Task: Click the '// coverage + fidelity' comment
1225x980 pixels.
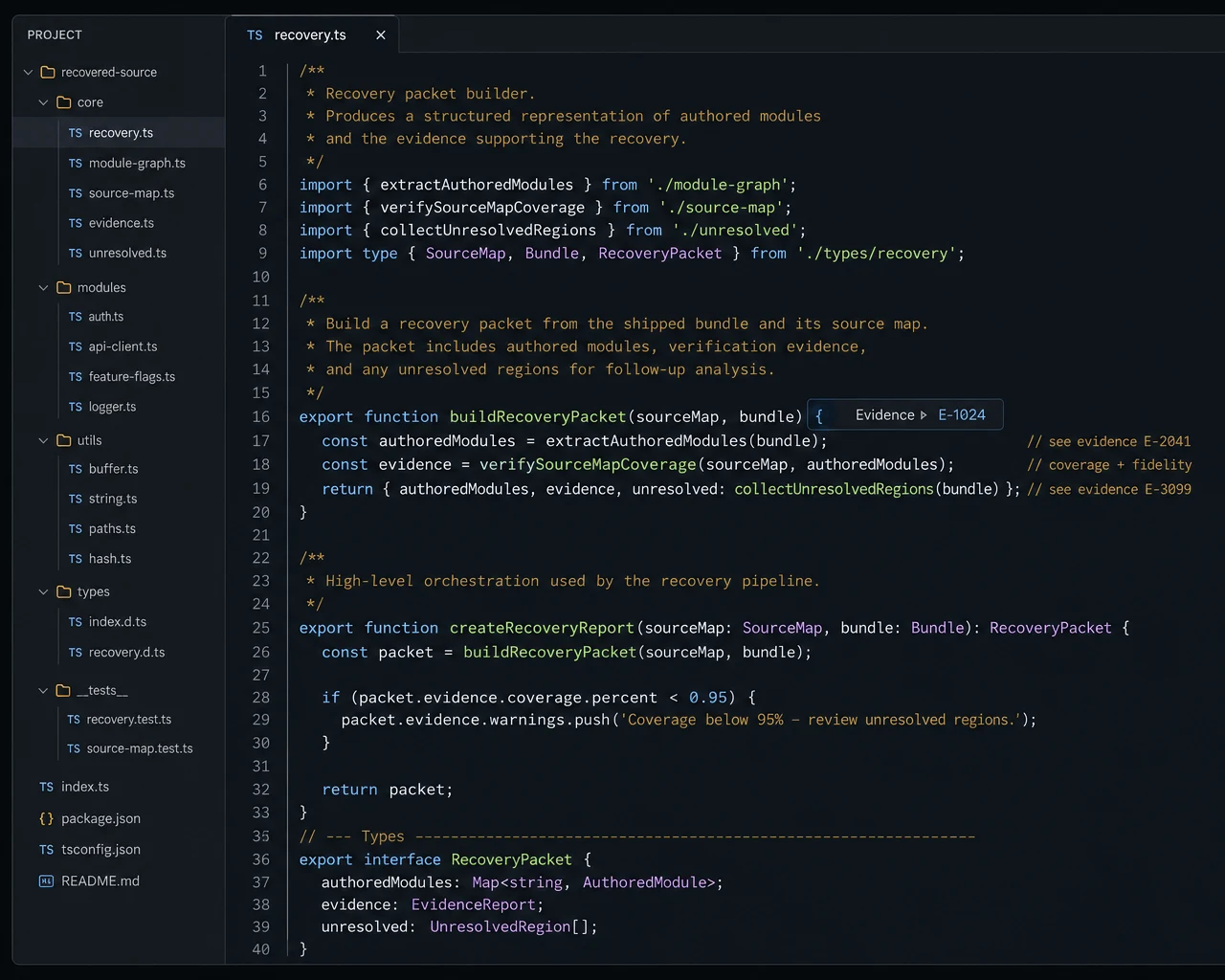Action: click(1109, 465)
